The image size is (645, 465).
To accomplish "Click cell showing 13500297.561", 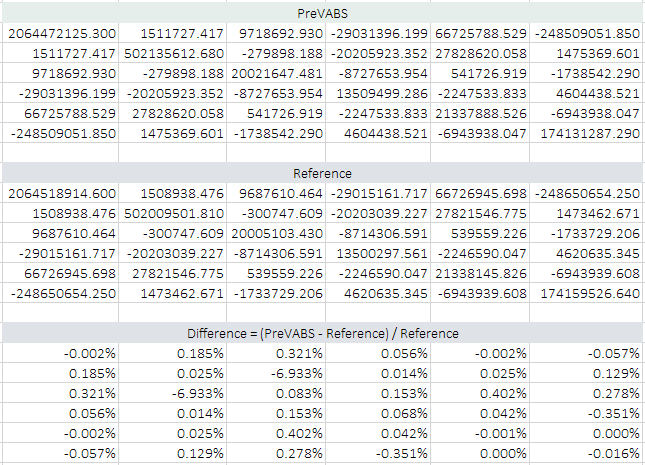I will pyautogui.click(x=380, y=252).
